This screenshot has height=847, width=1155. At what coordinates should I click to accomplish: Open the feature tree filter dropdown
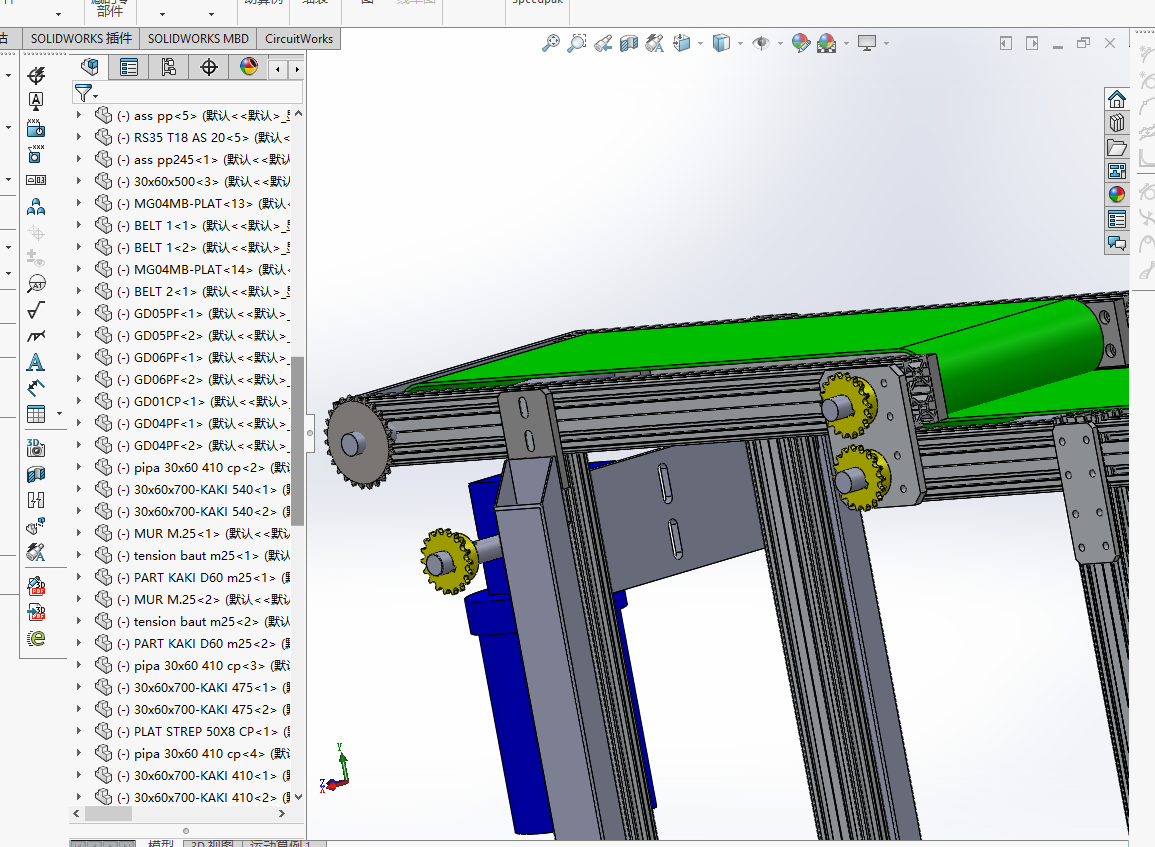pyautogui.click(x=87, y=93)
